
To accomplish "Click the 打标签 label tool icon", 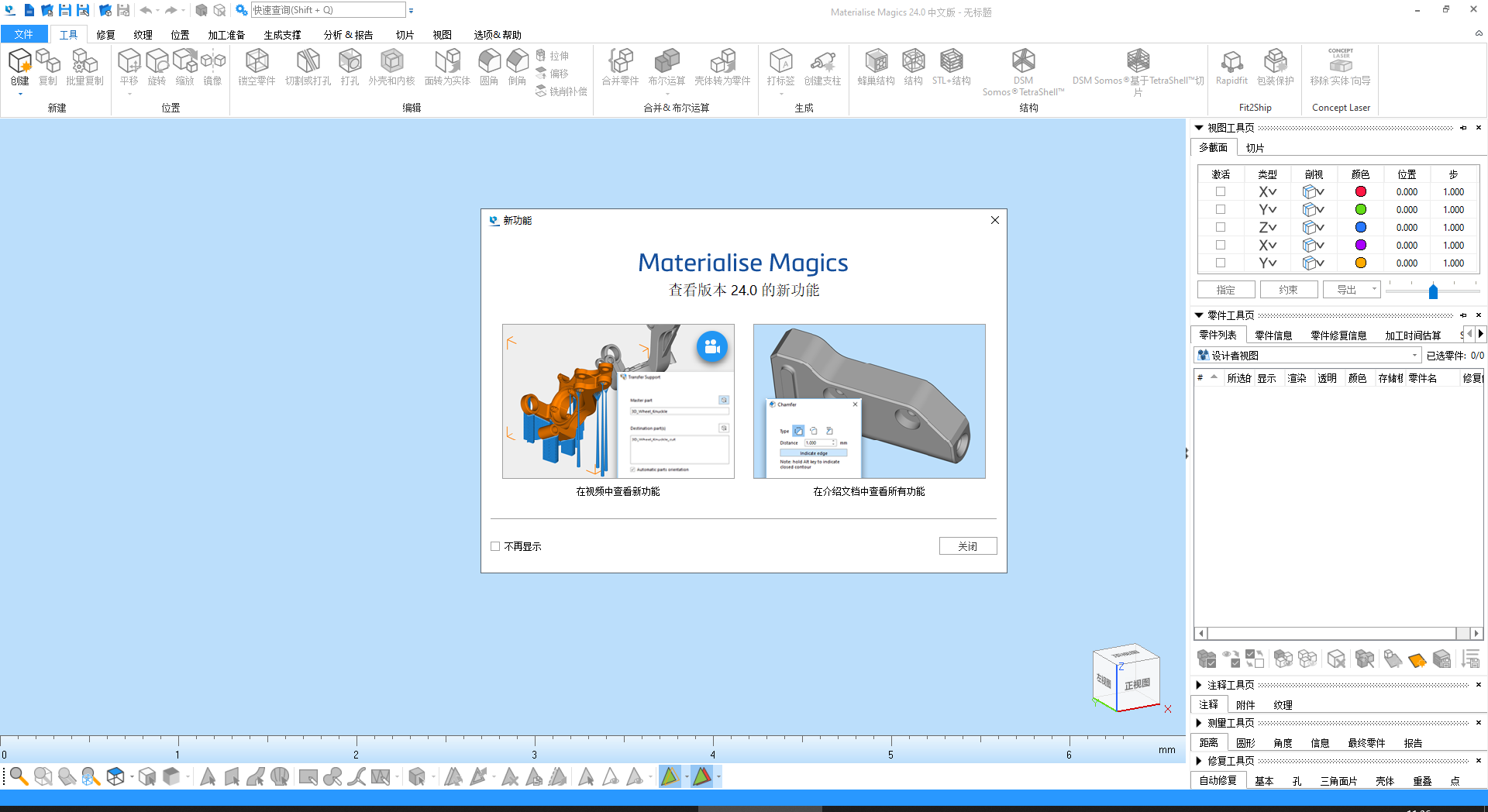I will coord(780,62).
